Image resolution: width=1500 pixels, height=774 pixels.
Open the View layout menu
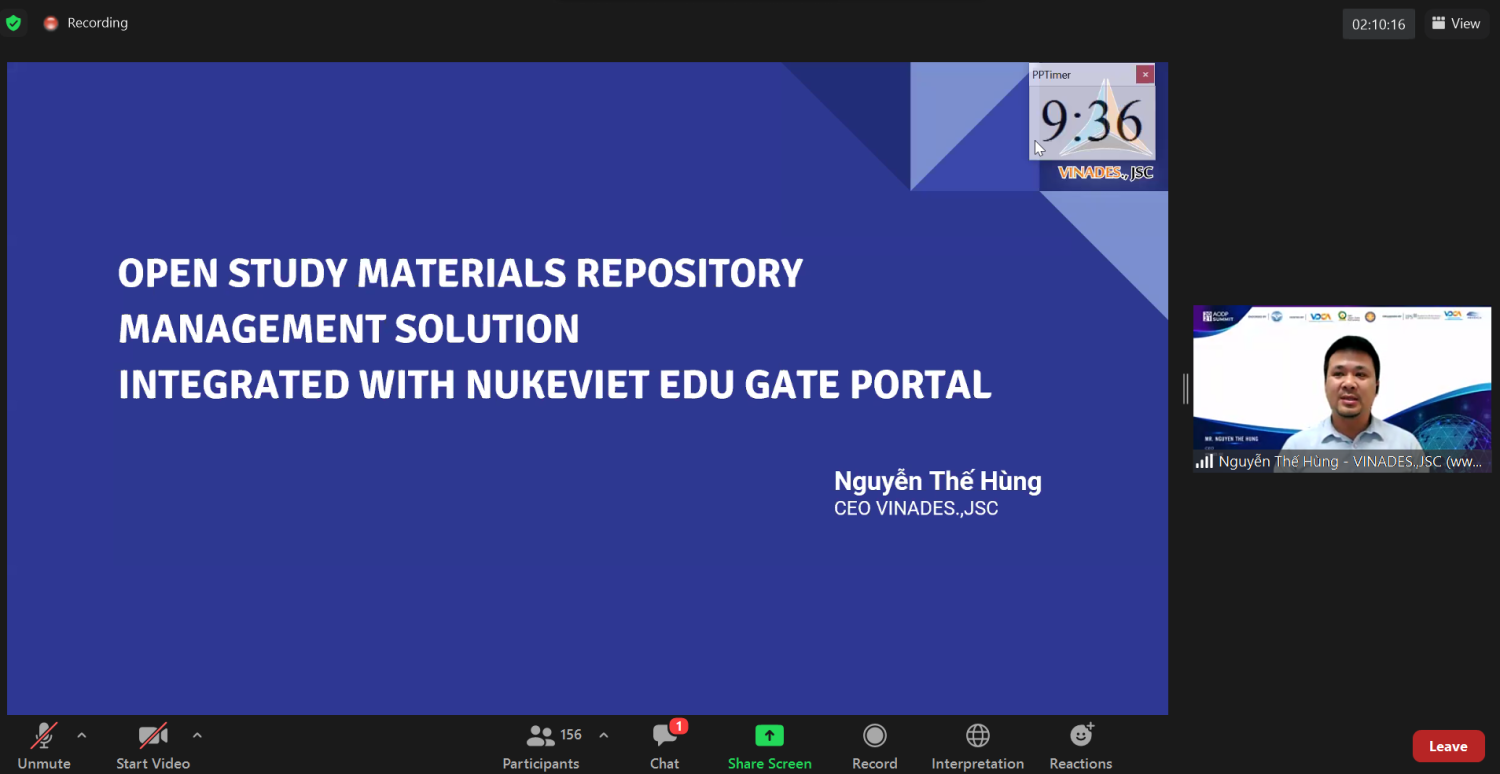[1456, 23]
